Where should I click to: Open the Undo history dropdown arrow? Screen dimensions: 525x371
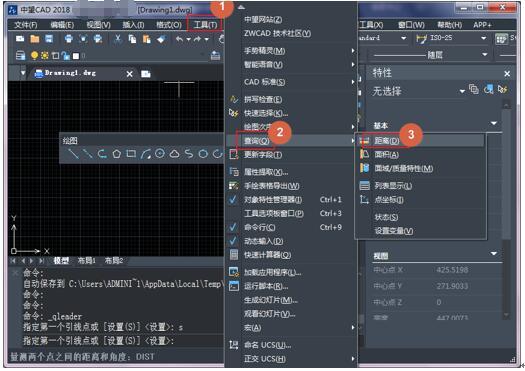point(189,40)
